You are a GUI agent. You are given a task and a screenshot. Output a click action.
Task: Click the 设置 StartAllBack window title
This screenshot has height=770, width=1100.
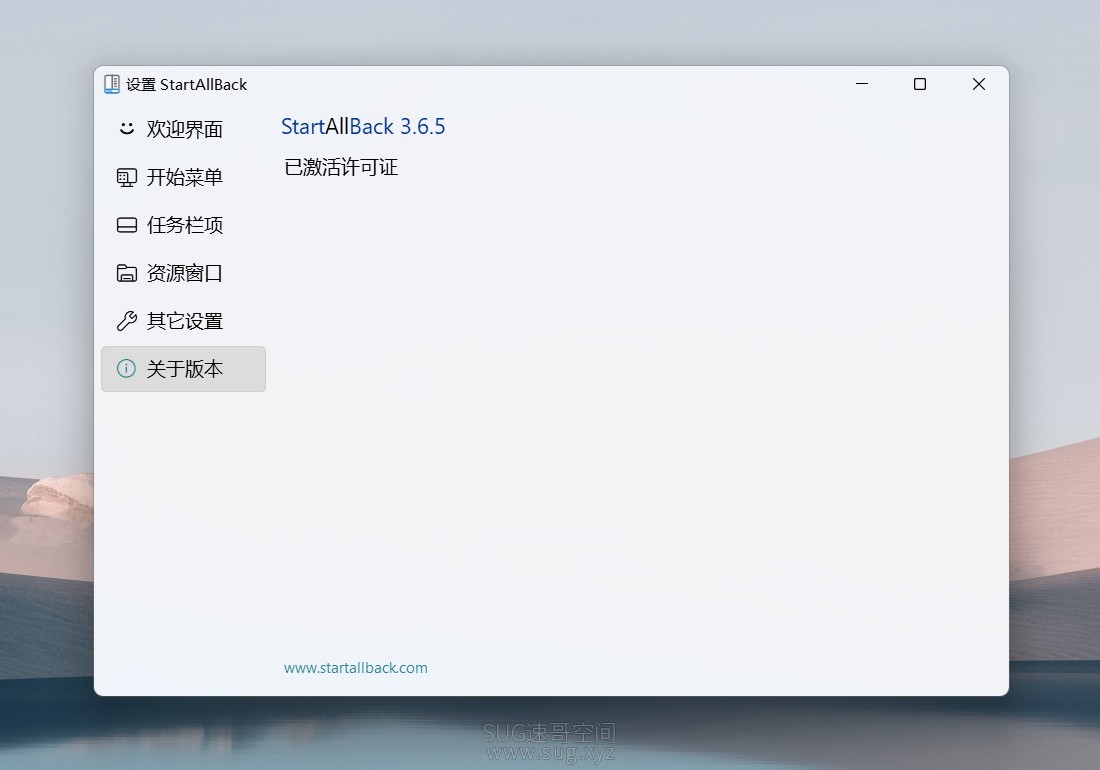187,84
